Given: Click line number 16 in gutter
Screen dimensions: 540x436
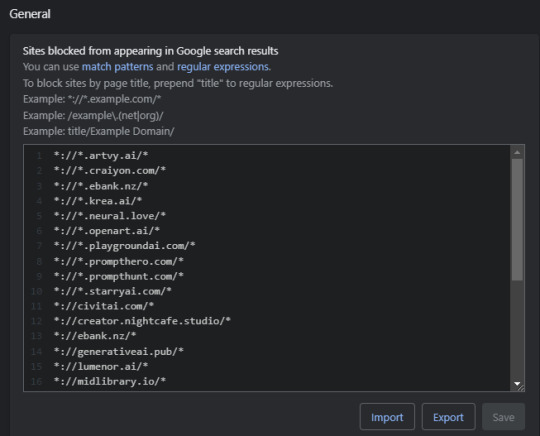Looking at the screenshot, I should (x=37, y=381).
